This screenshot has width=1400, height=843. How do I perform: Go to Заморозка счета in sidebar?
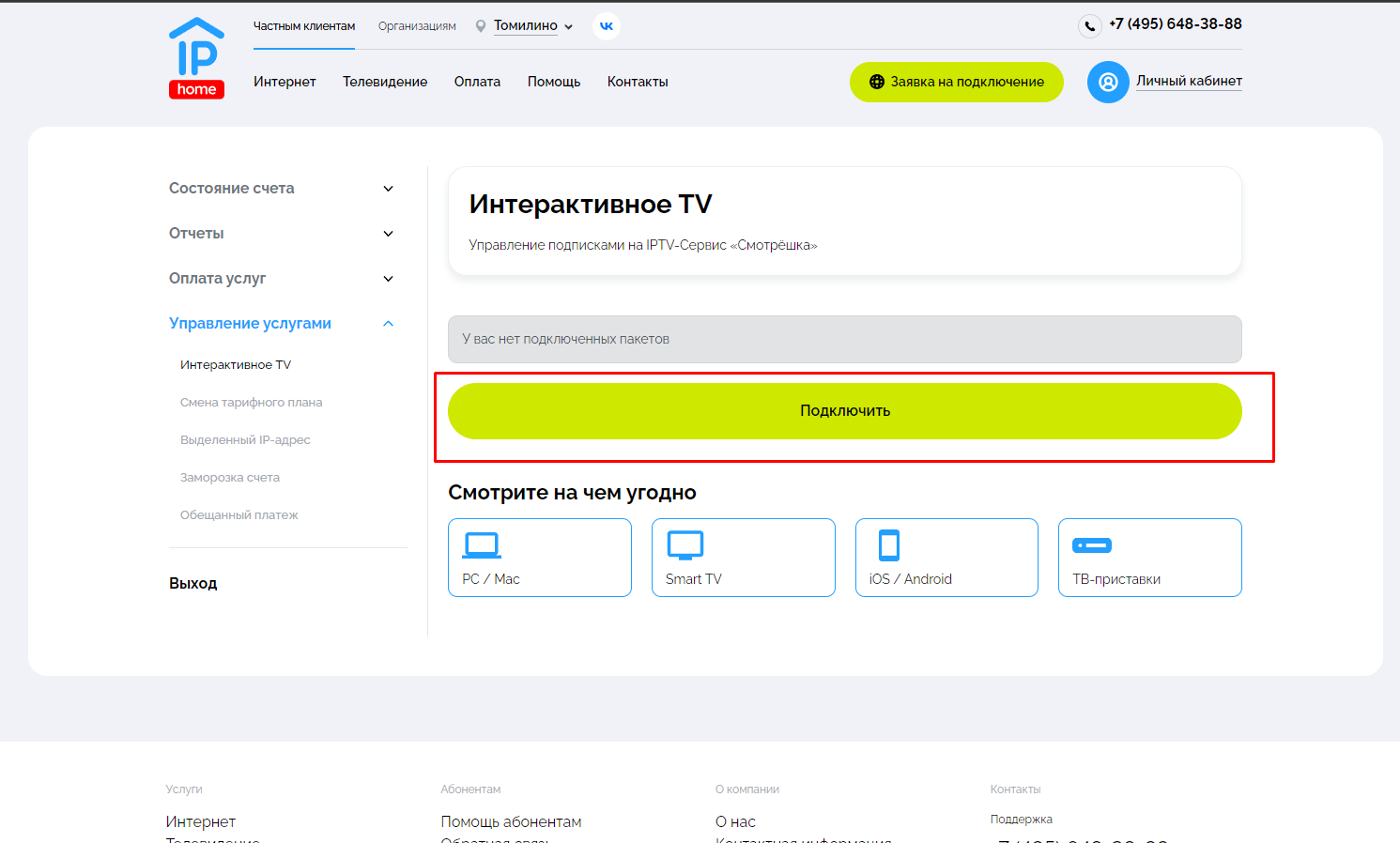pos(230,478)
